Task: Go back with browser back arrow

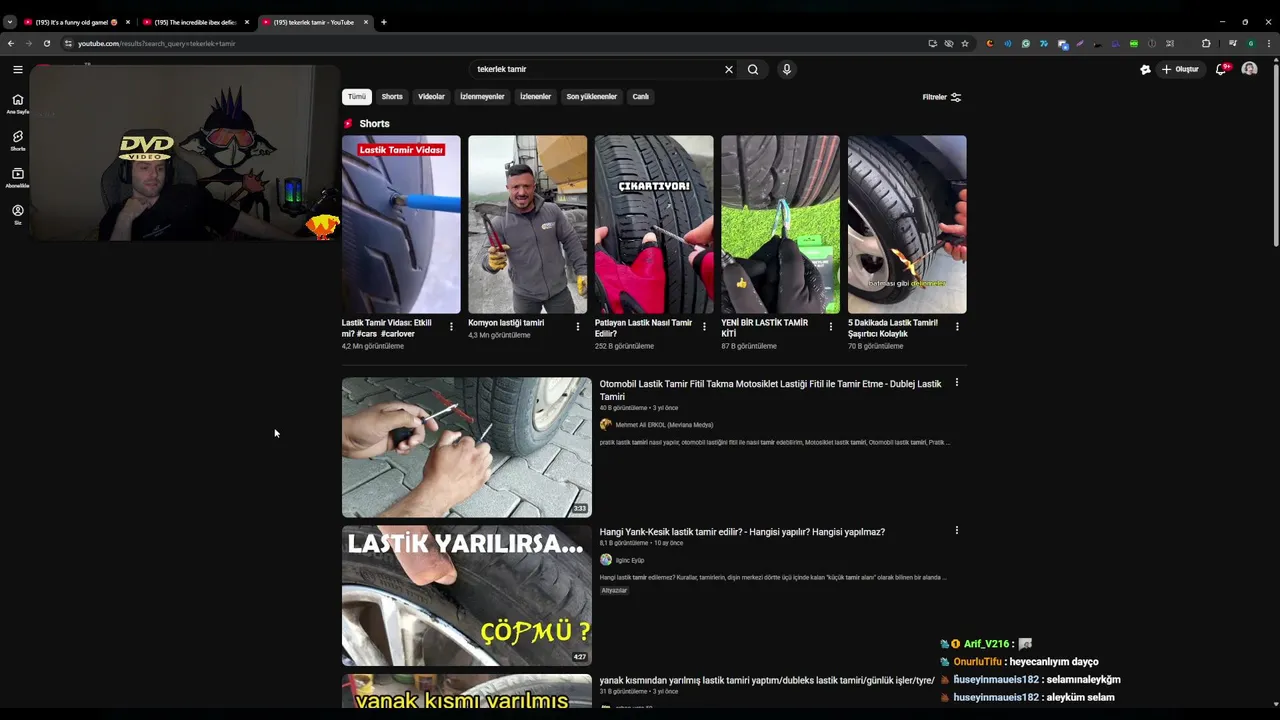Action: [x=11, y=43]
